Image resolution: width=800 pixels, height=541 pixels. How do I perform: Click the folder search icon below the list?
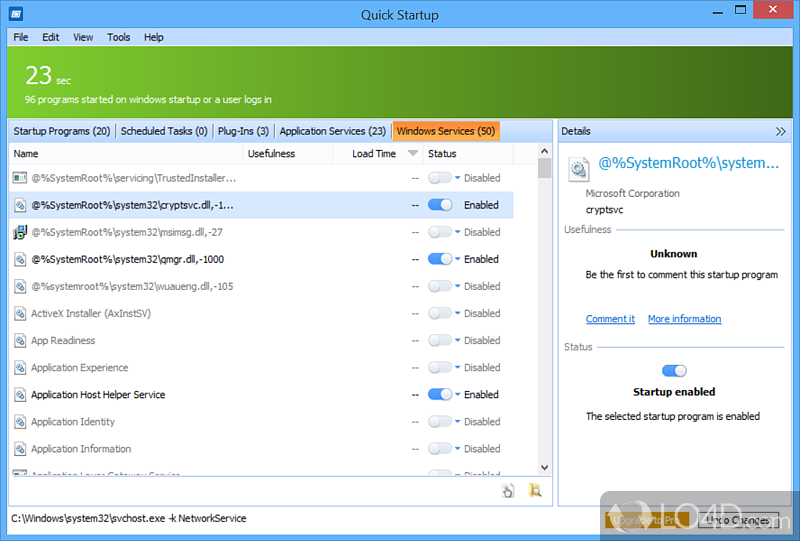pos(535,490)
